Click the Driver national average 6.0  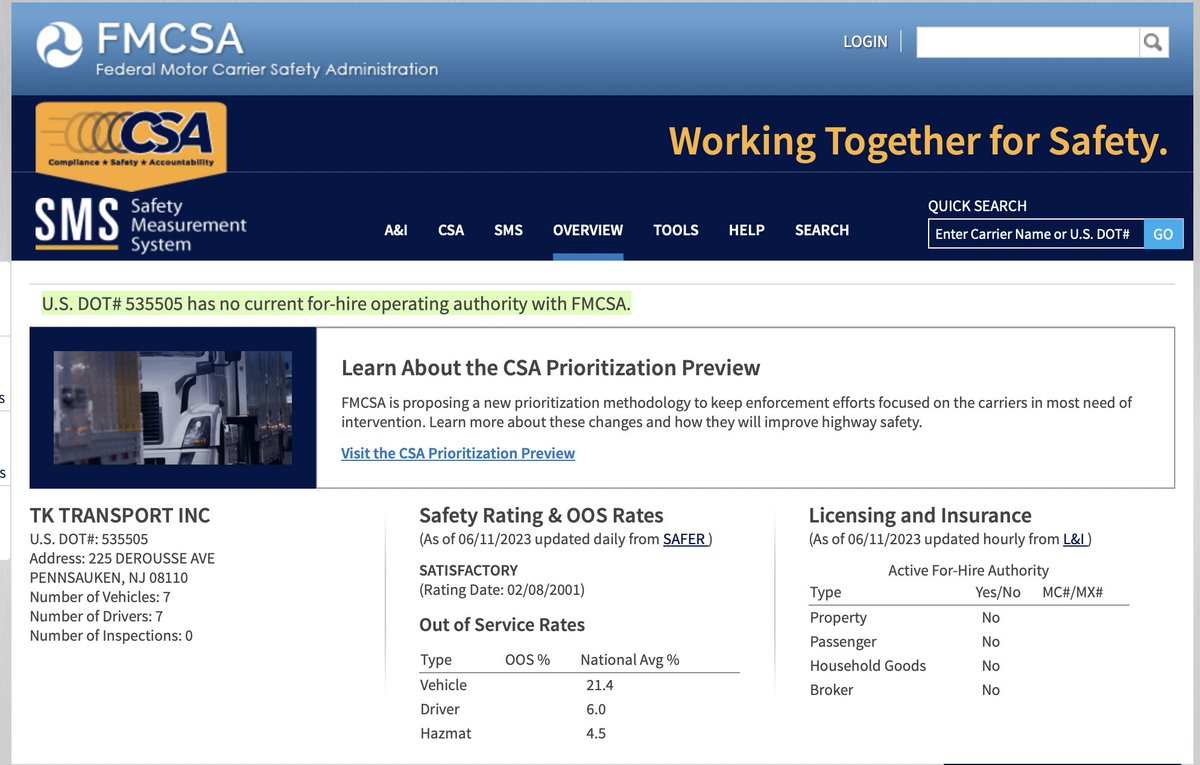click(596, 709)
